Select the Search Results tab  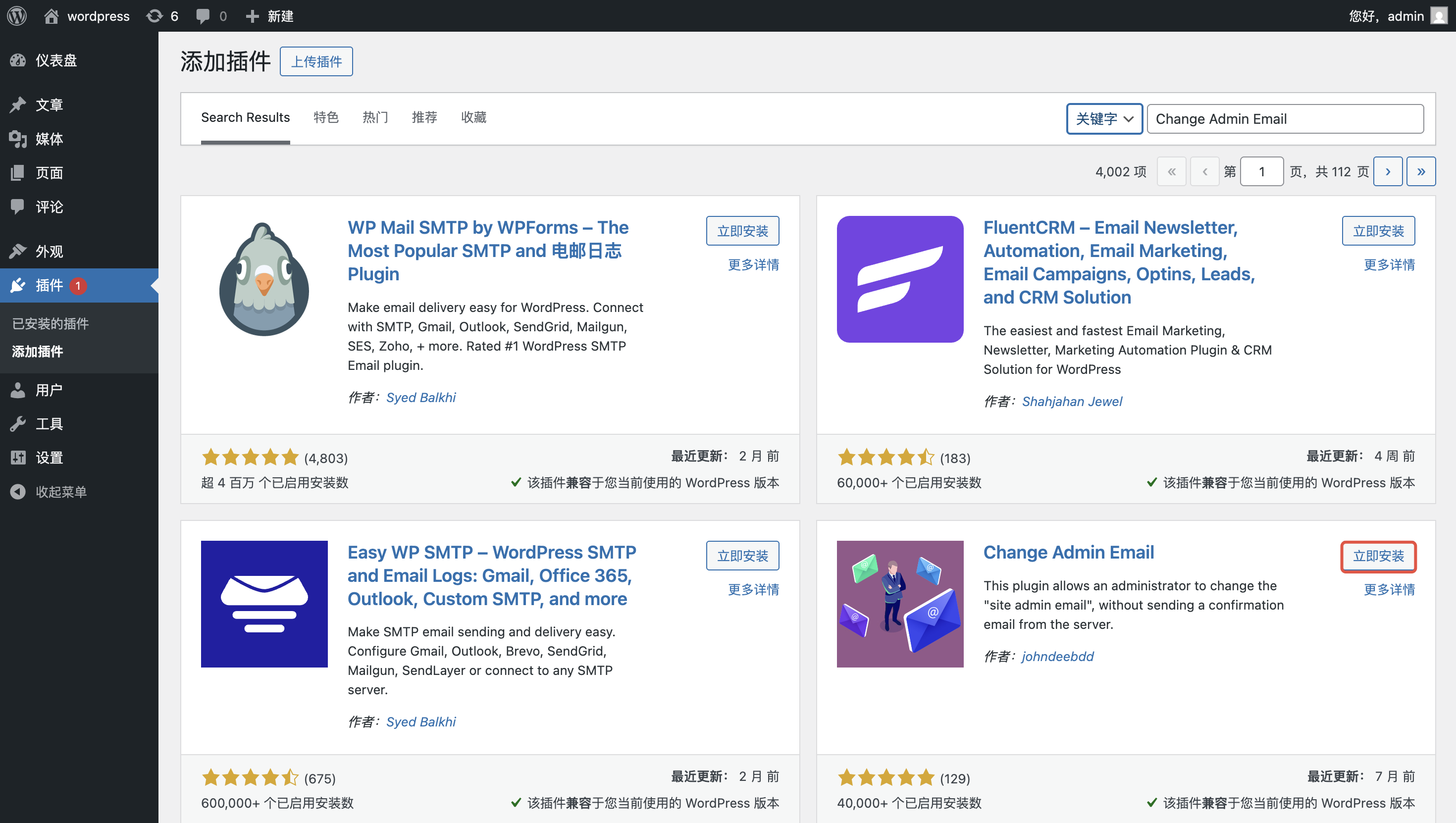pos(245,117)
